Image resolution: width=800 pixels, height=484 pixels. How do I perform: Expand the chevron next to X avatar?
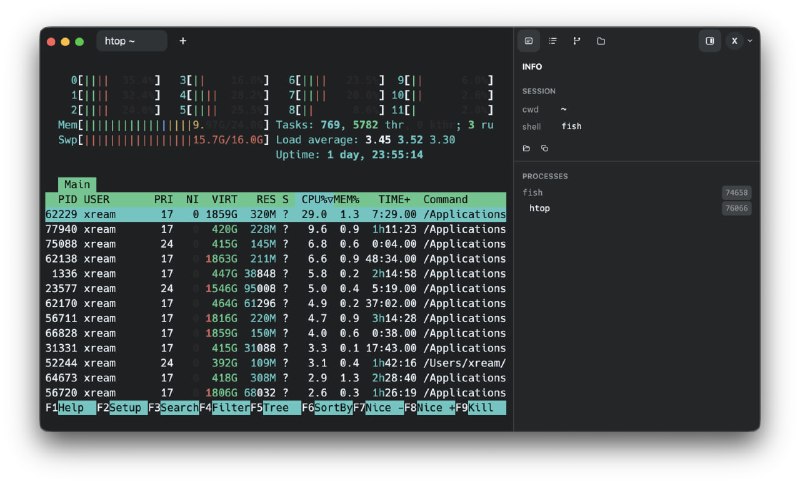(750, 41)
